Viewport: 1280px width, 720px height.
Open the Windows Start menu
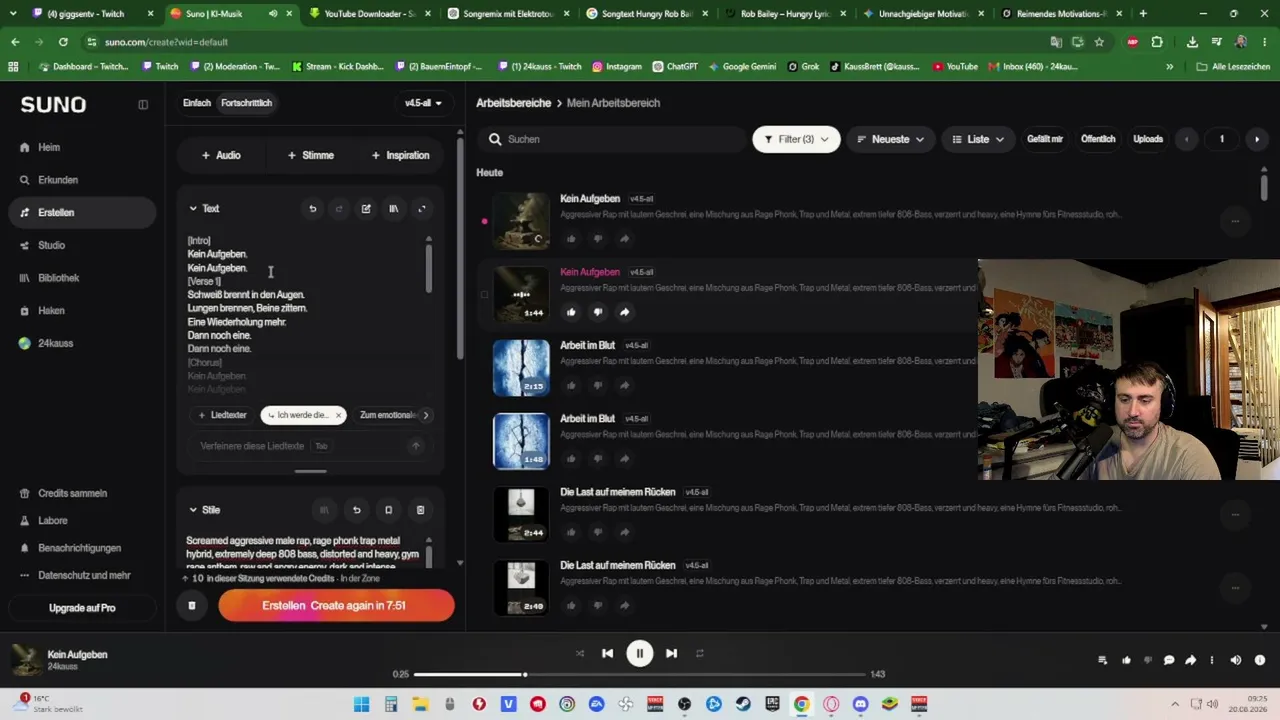click(x=362, y=704)
